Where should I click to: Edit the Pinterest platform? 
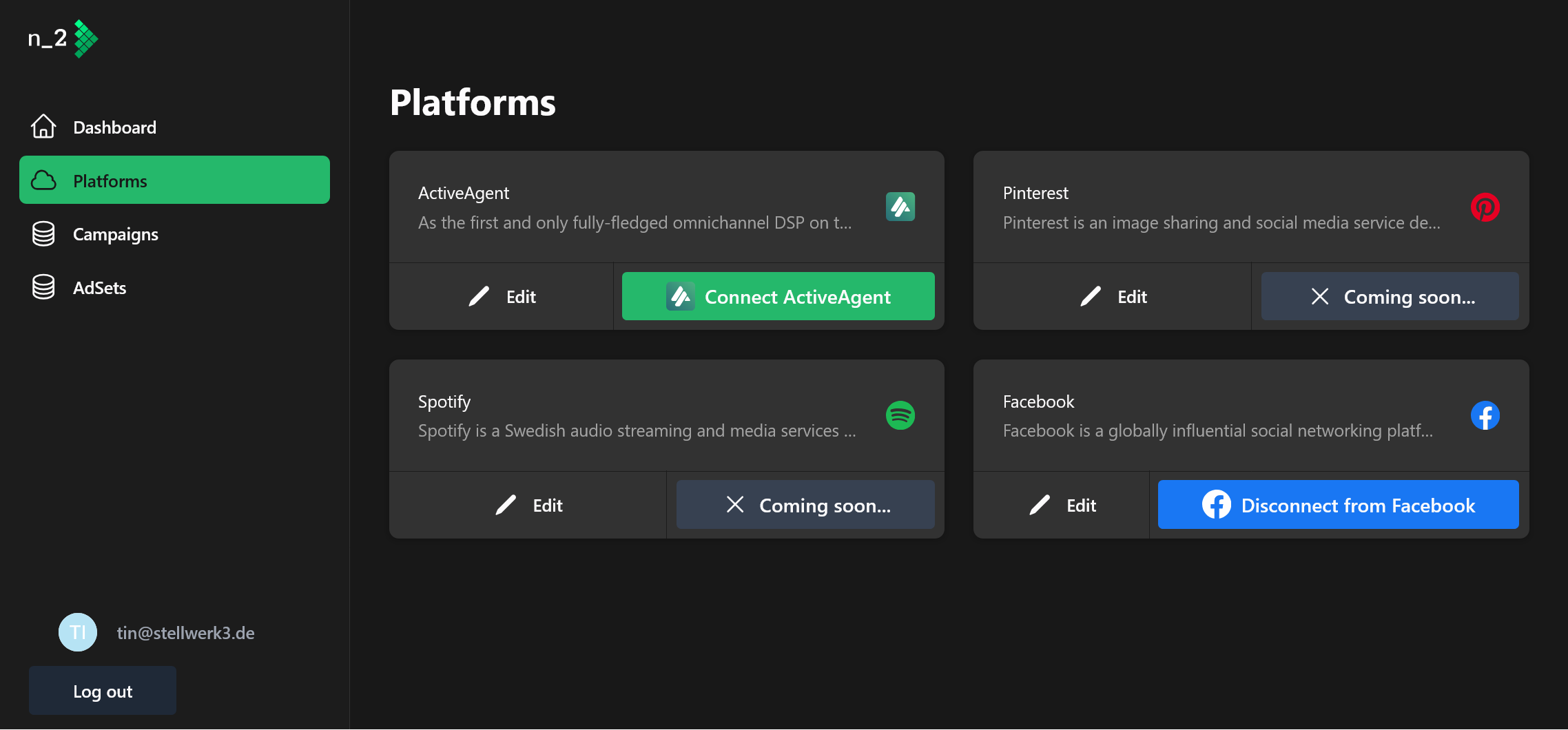[1113, 297]
